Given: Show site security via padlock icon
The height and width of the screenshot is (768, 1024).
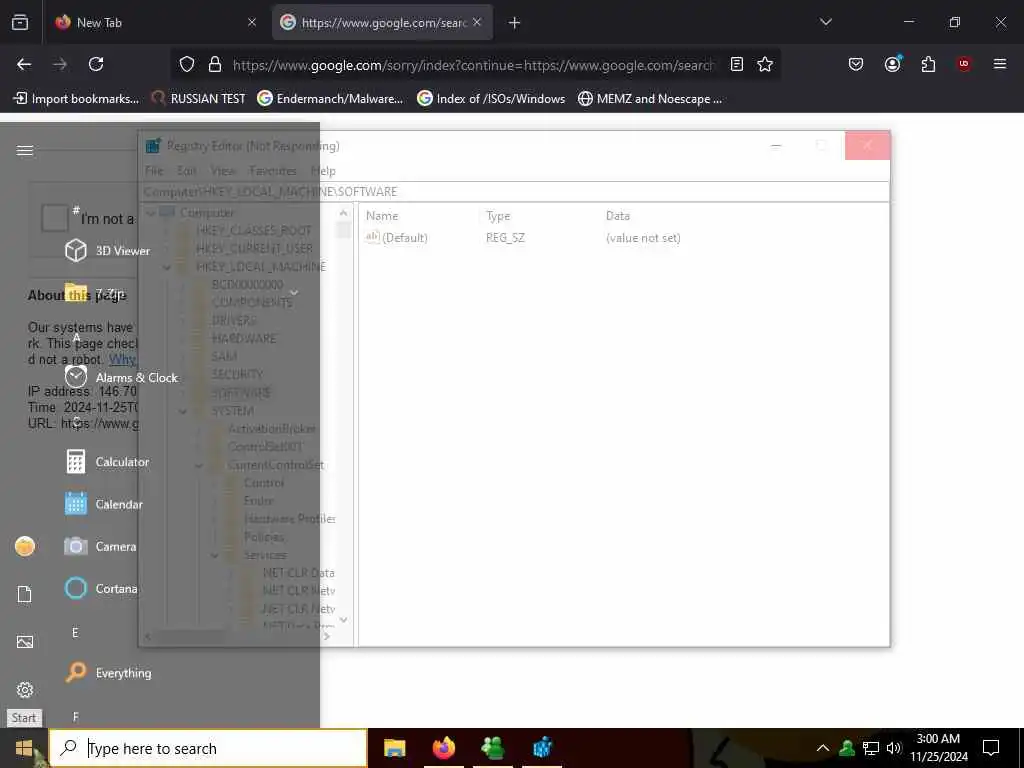Looking at the screenshot, I should 214,64.
